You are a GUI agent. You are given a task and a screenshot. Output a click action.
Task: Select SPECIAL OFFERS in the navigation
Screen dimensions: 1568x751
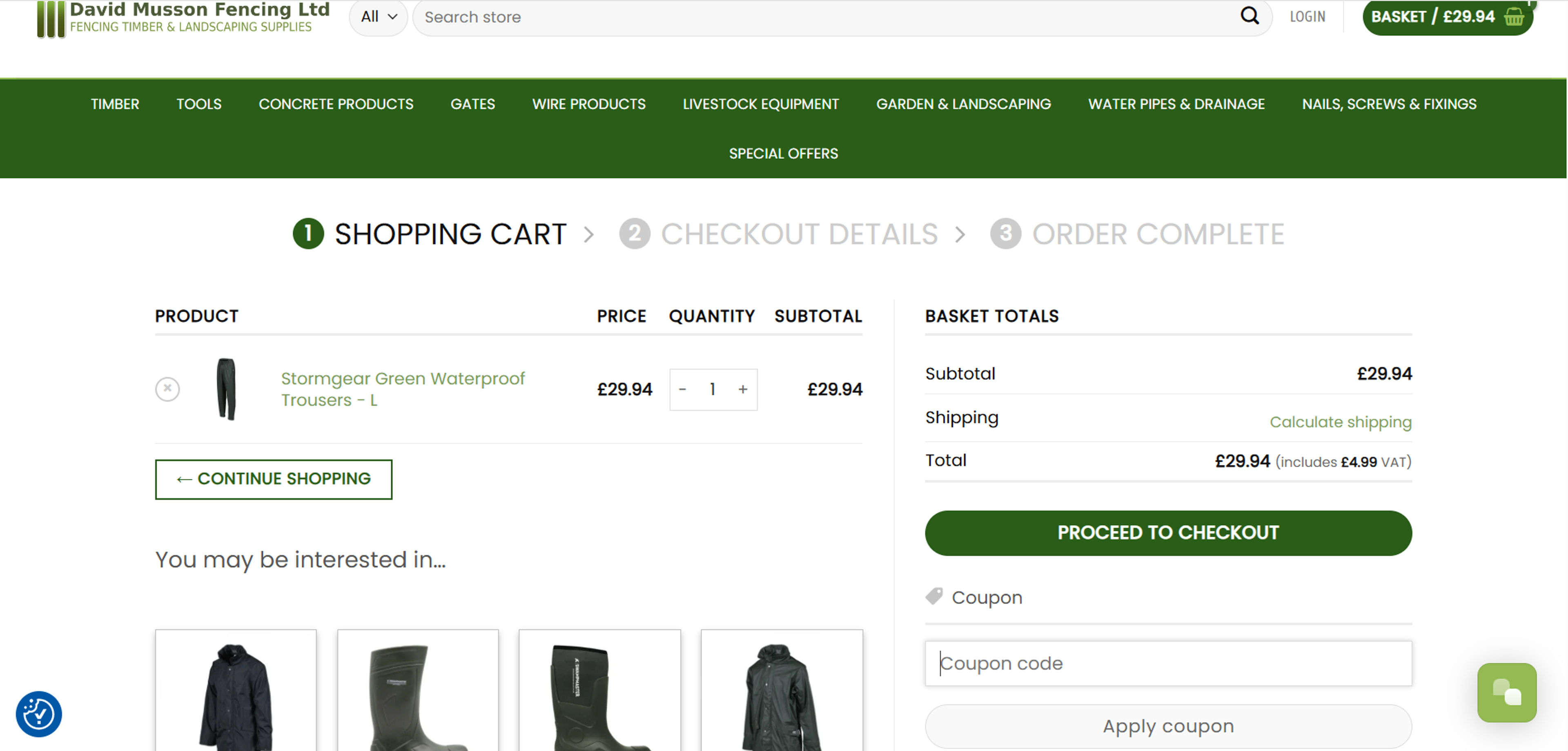coord(784,154)
